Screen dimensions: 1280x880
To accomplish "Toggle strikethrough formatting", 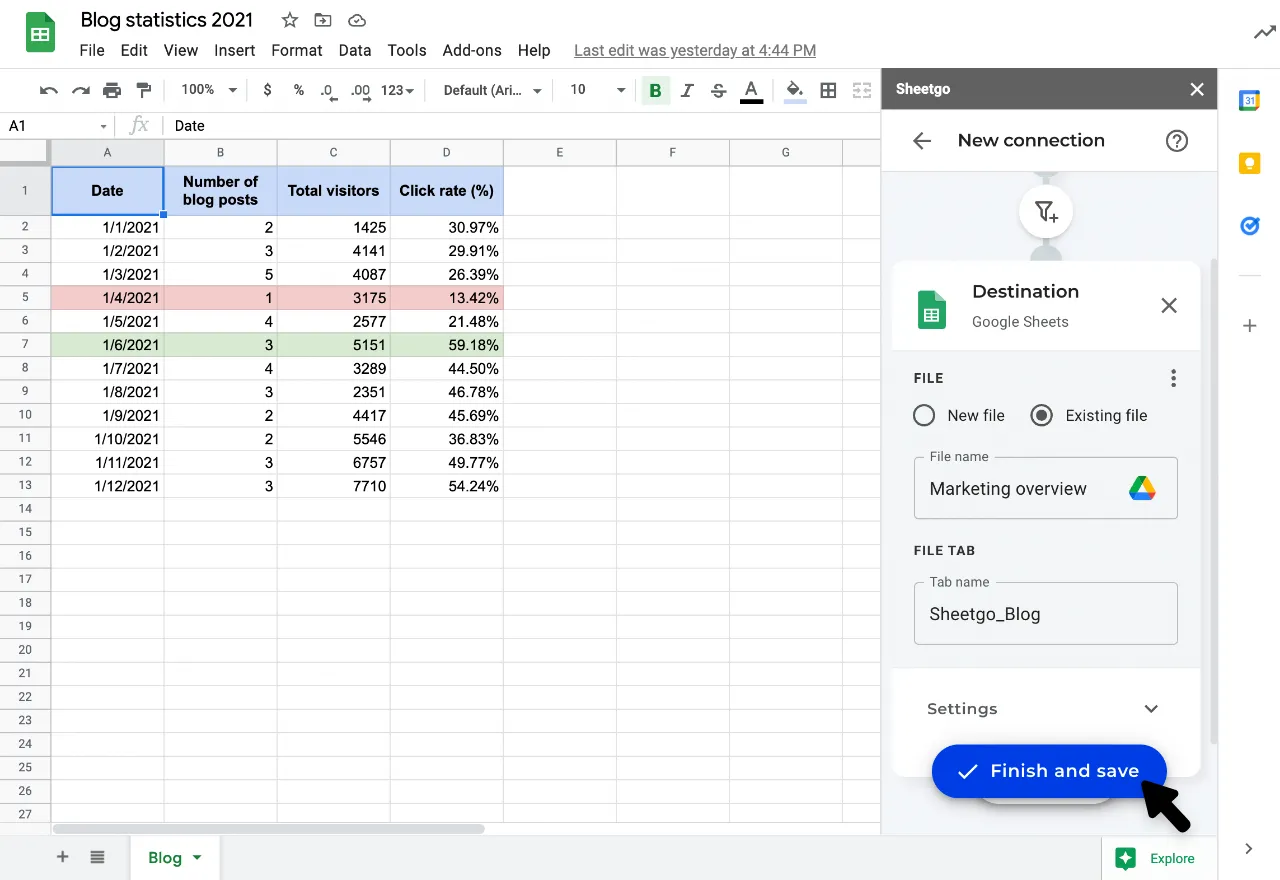I will pos(718,90).
